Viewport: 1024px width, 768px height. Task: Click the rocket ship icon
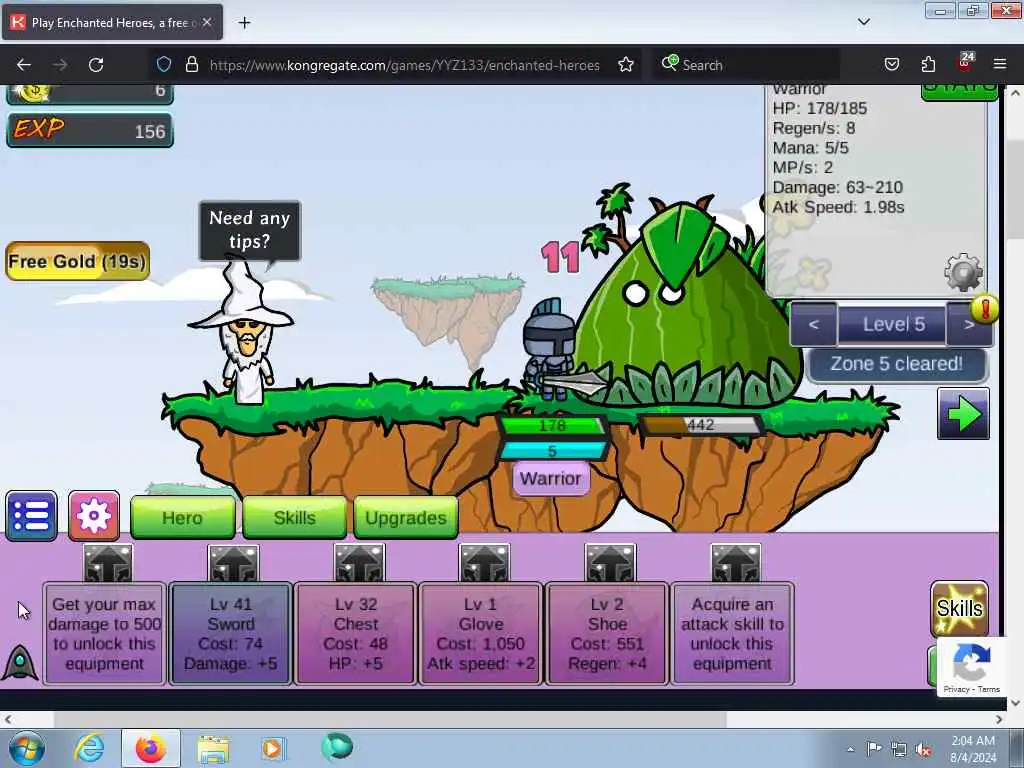pyautogui.click(x=20, y=662)
